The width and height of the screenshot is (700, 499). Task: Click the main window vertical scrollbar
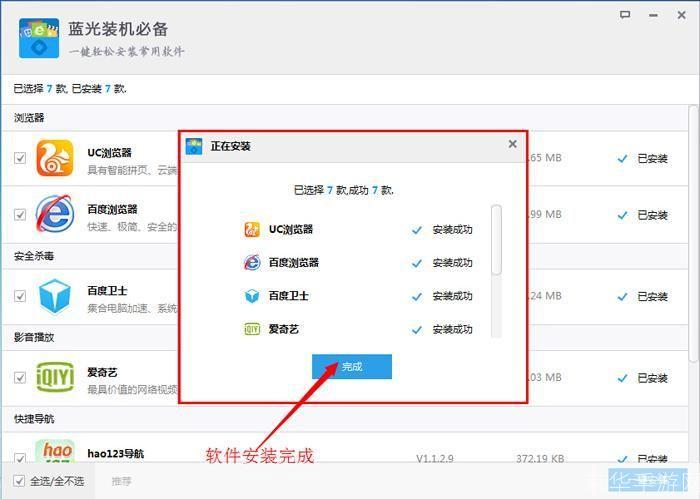point(693,233)
